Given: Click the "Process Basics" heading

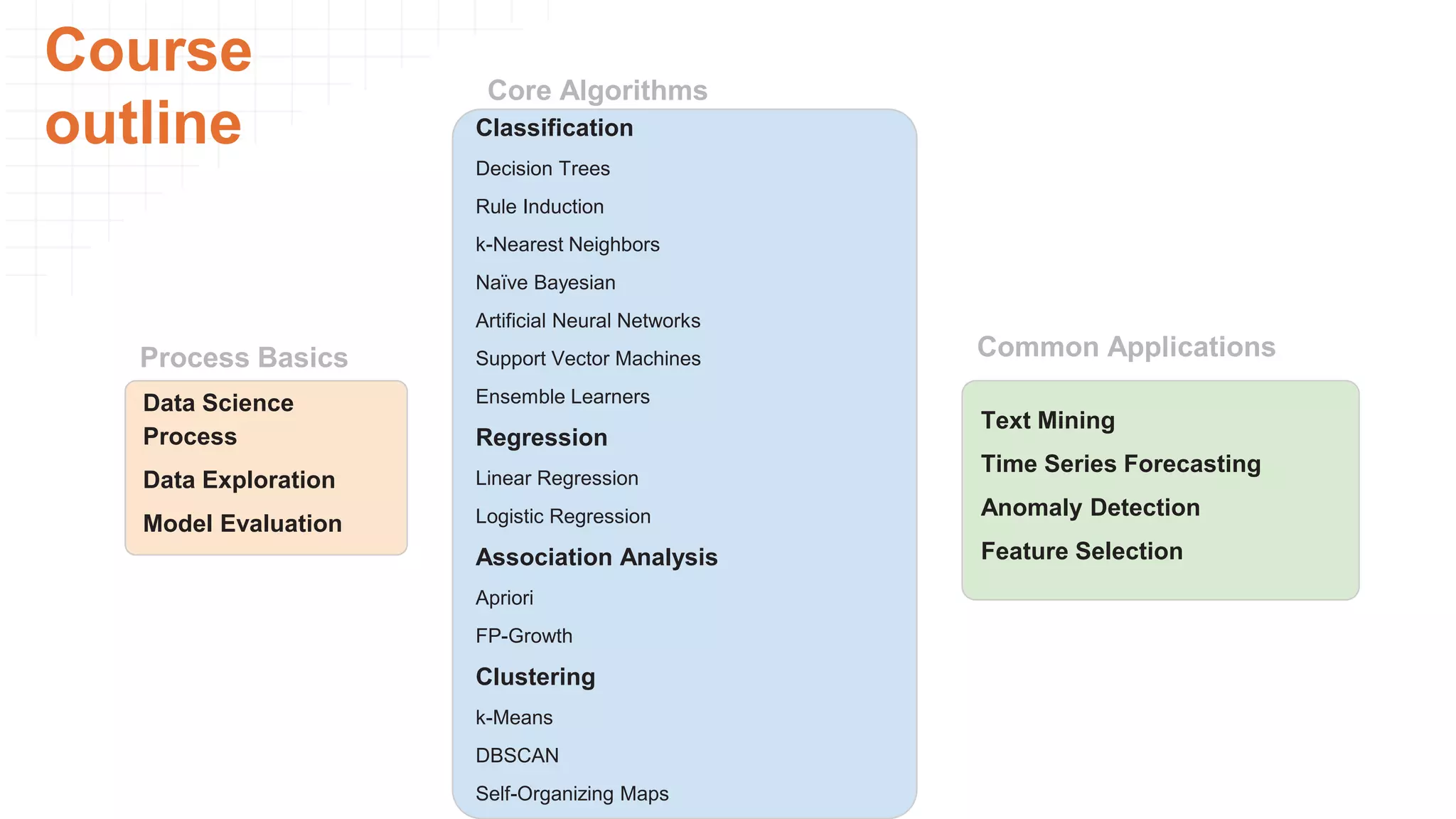Looking at the screenshot, I should pyautogui.click(x=244, y=358).
